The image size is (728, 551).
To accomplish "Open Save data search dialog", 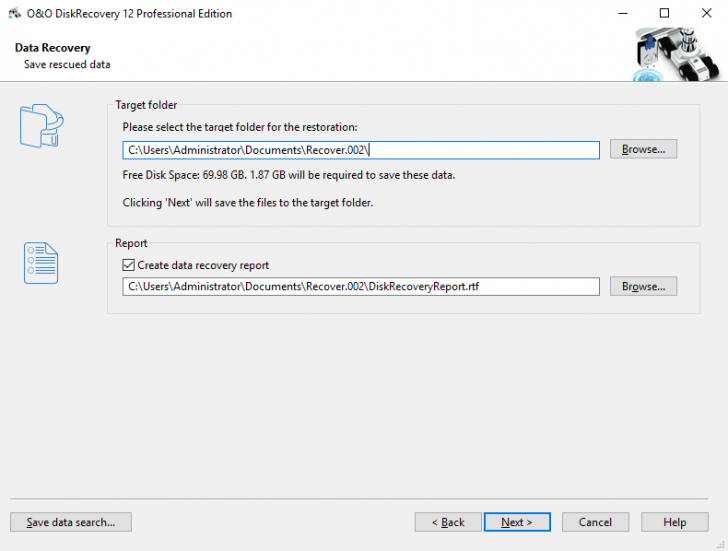I will coord(71,522).
